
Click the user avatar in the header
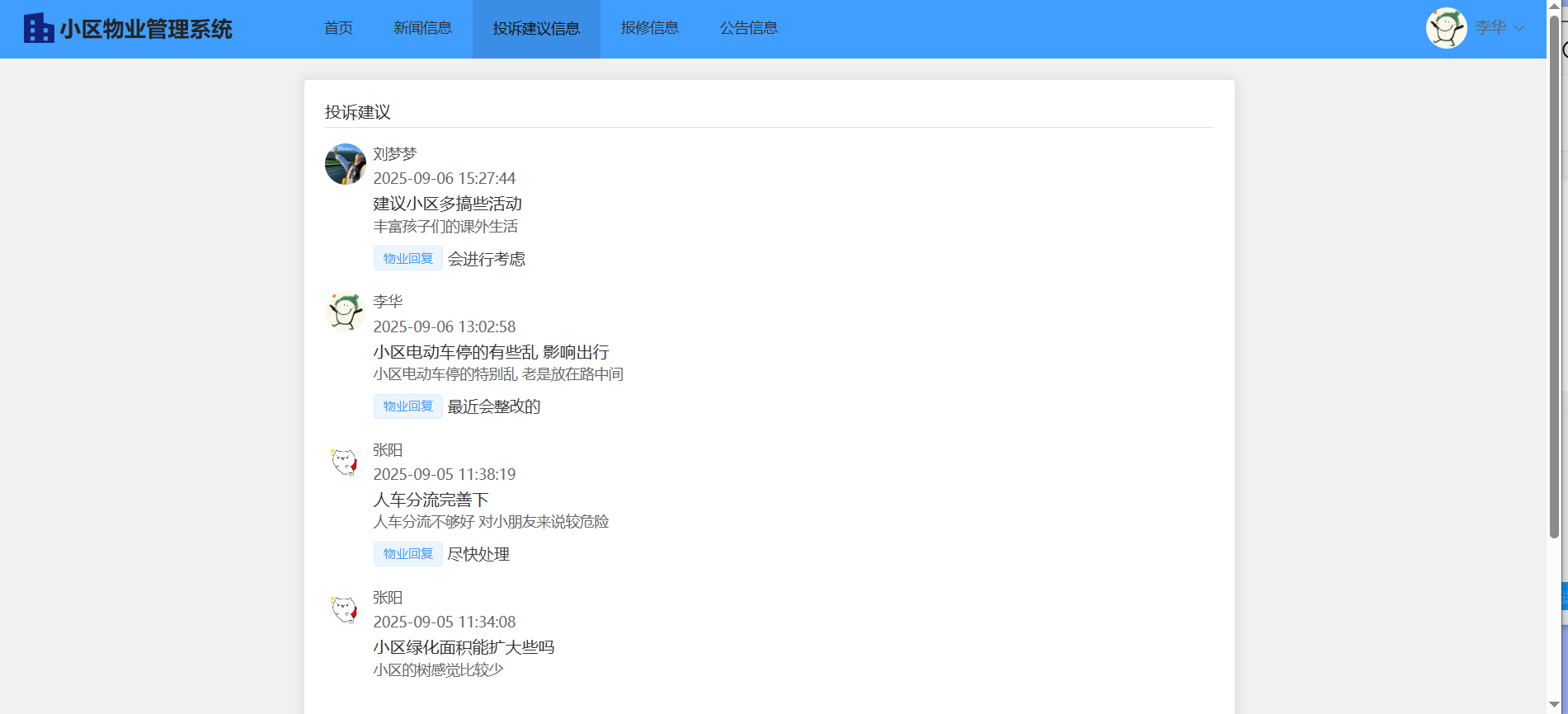1446,28
